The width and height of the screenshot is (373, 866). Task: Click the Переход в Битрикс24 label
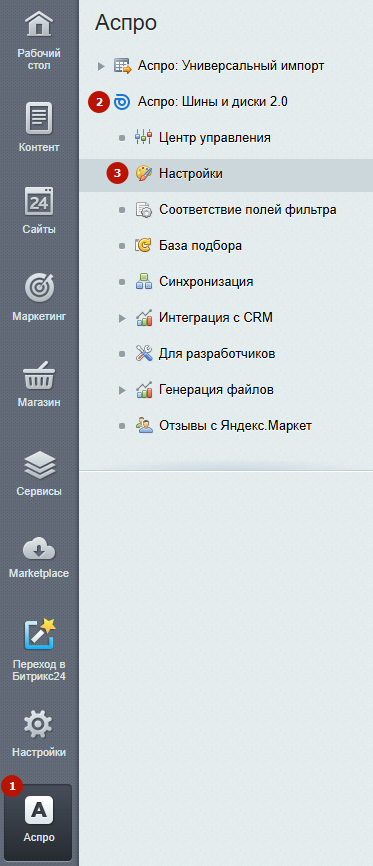click(x=39, y=670)
